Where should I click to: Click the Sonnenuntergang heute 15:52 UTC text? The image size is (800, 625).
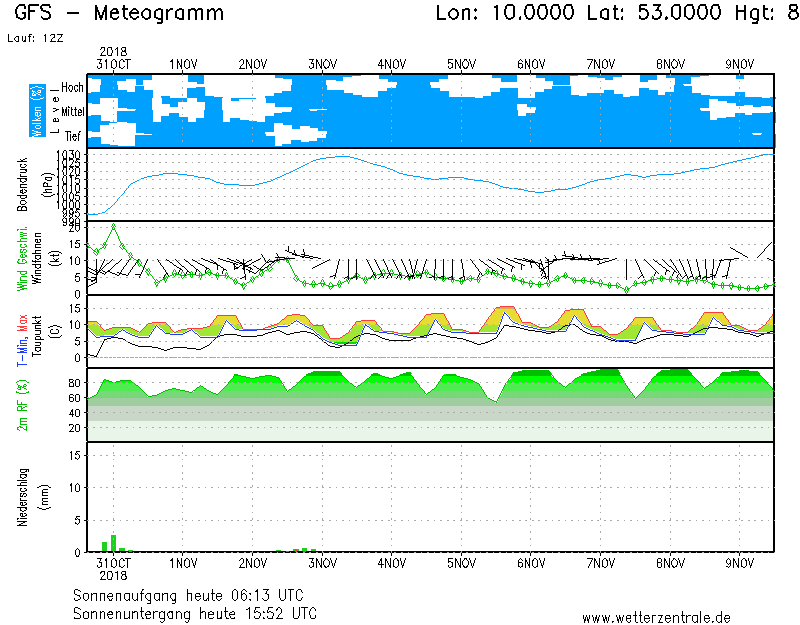pos(195,612)
